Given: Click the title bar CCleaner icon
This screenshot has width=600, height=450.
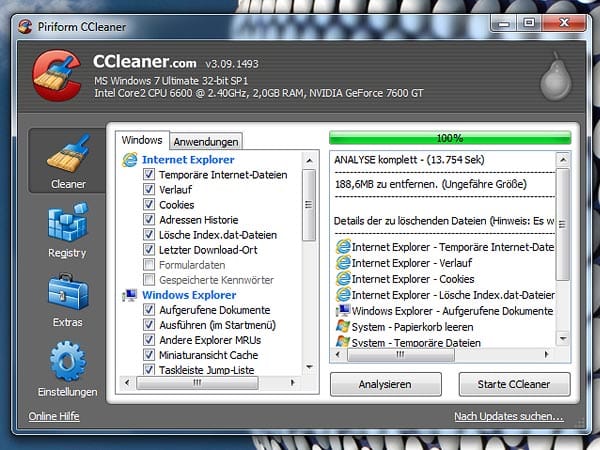Looking at the screenshot, I should [x=25, y=27].
